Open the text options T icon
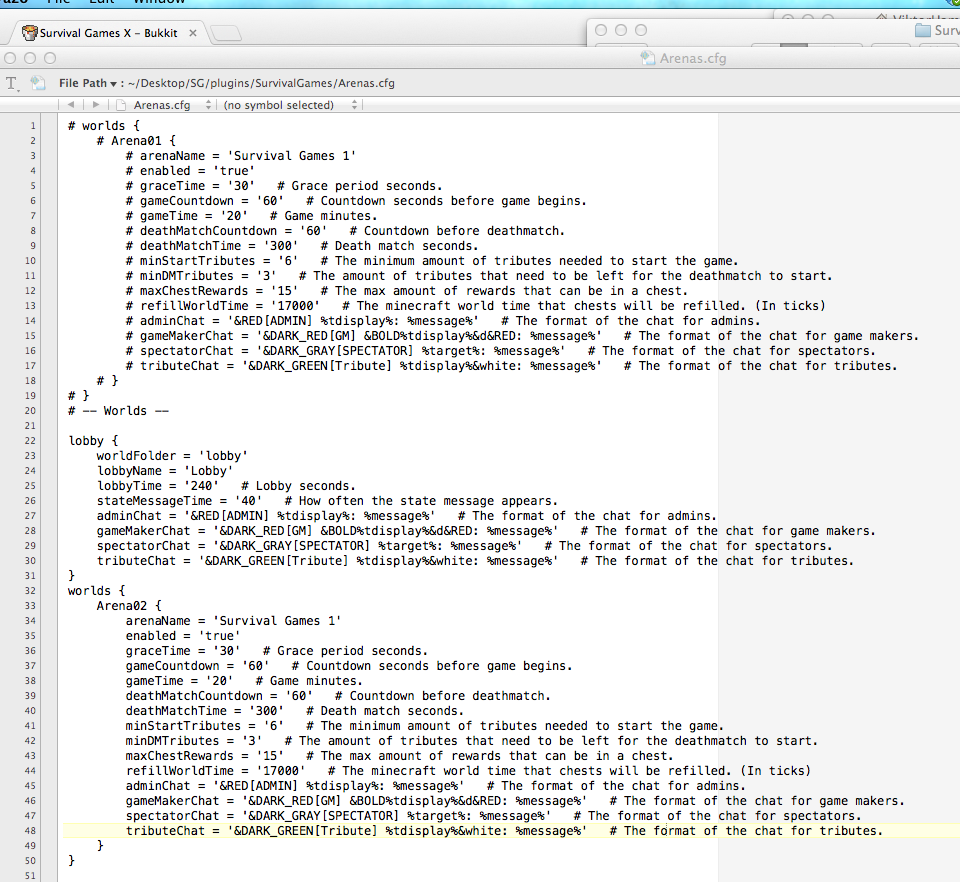This screenshot has width=960, height=882. pos(12,83)
